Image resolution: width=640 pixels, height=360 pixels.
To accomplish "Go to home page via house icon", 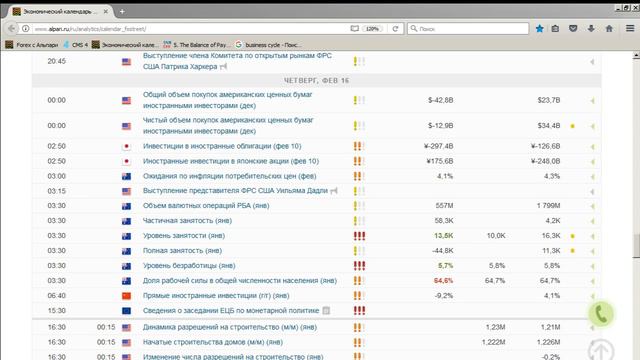I will click(609, 29).
